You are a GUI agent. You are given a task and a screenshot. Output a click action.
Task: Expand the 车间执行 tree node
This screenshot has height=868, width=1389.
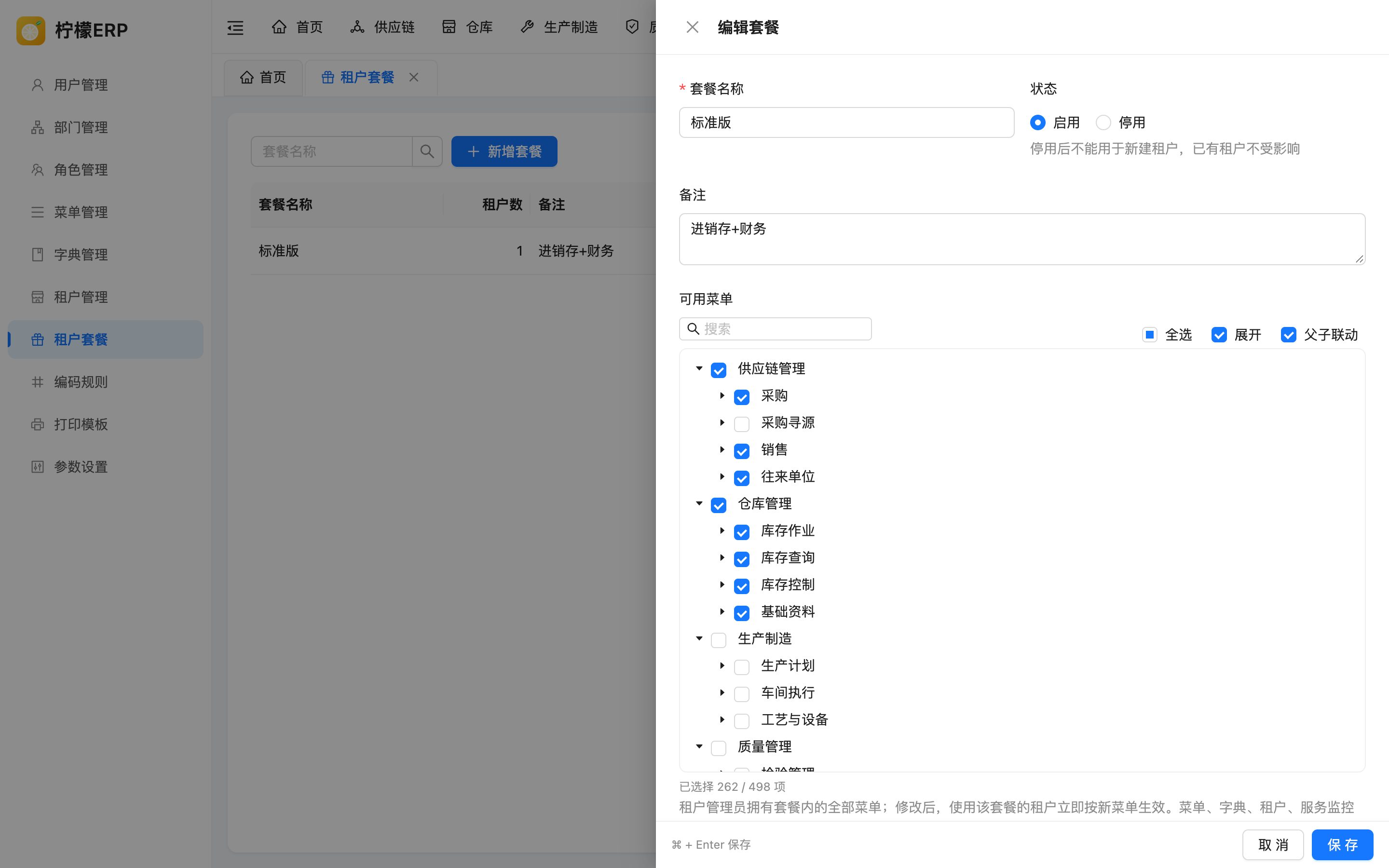pyautogui.click(x=722, y=692)
